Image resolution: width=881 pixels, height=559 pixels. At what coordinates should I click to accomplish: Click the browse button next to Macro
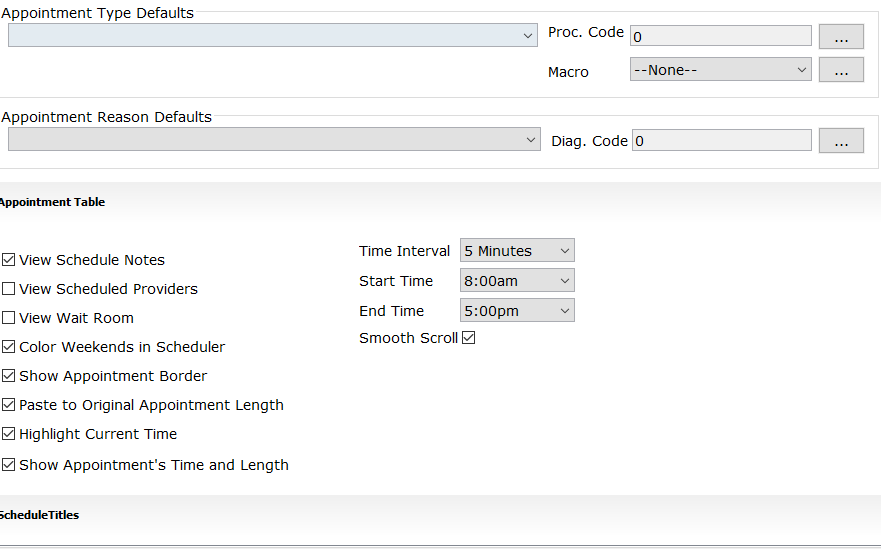pos(841,70)
